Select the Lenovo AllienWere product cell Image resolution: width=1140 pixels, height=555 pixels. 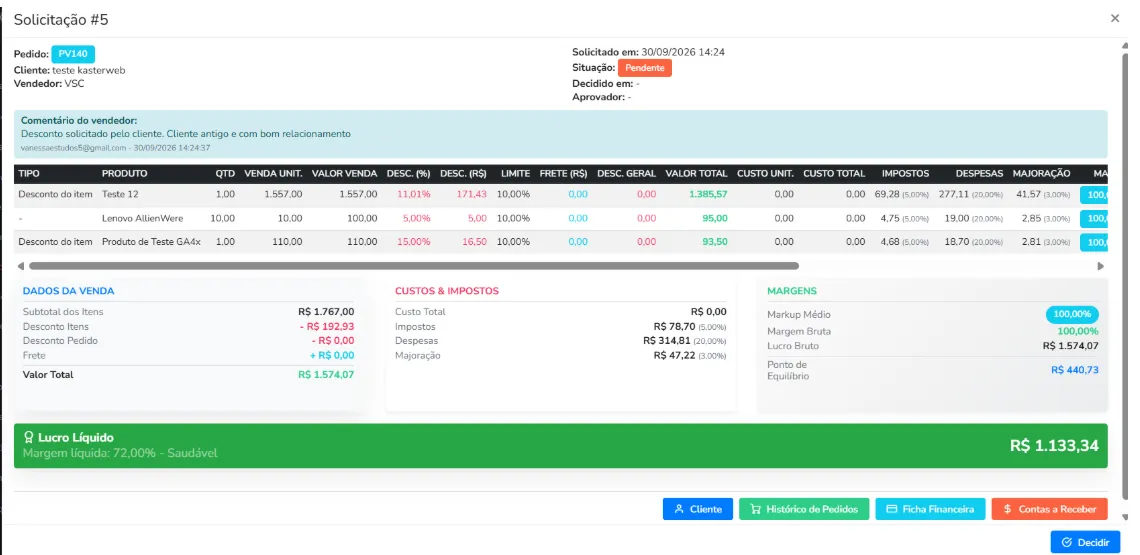(142, 218)
